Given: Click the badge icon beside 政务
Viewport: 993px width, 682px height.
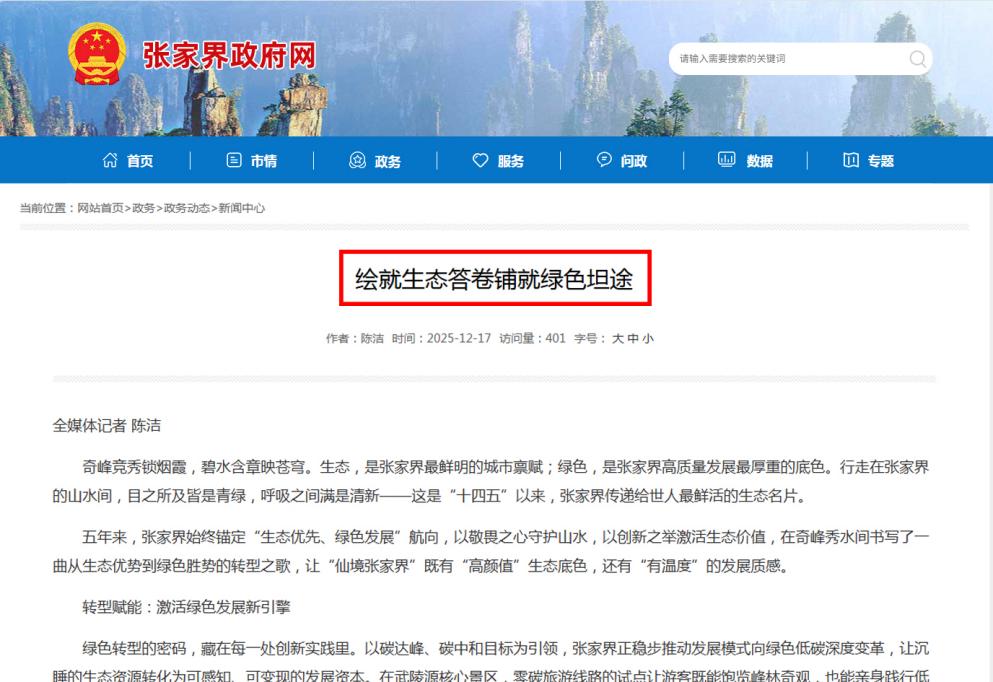Looking at the screenshot, I should tap(357, 161).
